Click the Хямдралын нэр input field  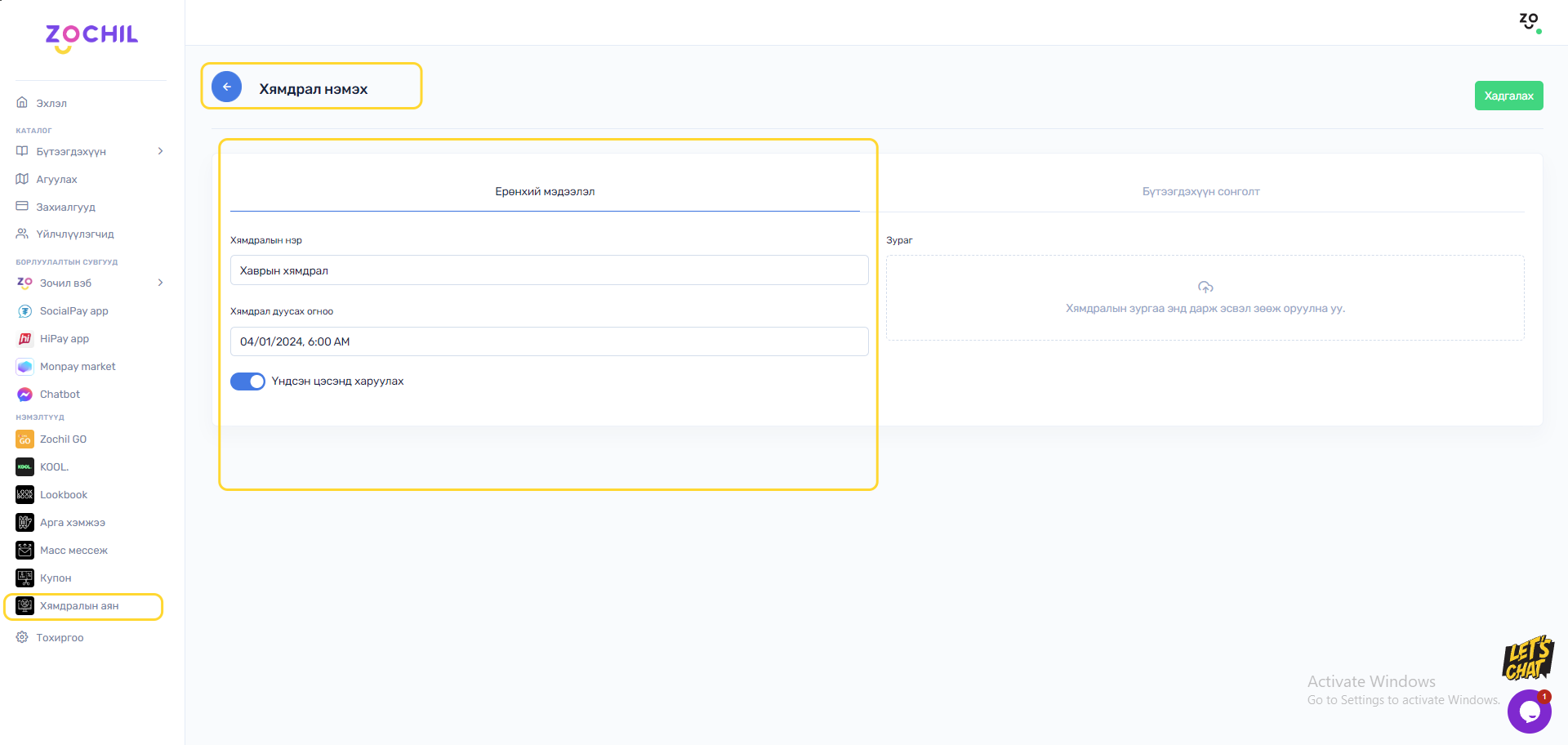pos(549,270)
